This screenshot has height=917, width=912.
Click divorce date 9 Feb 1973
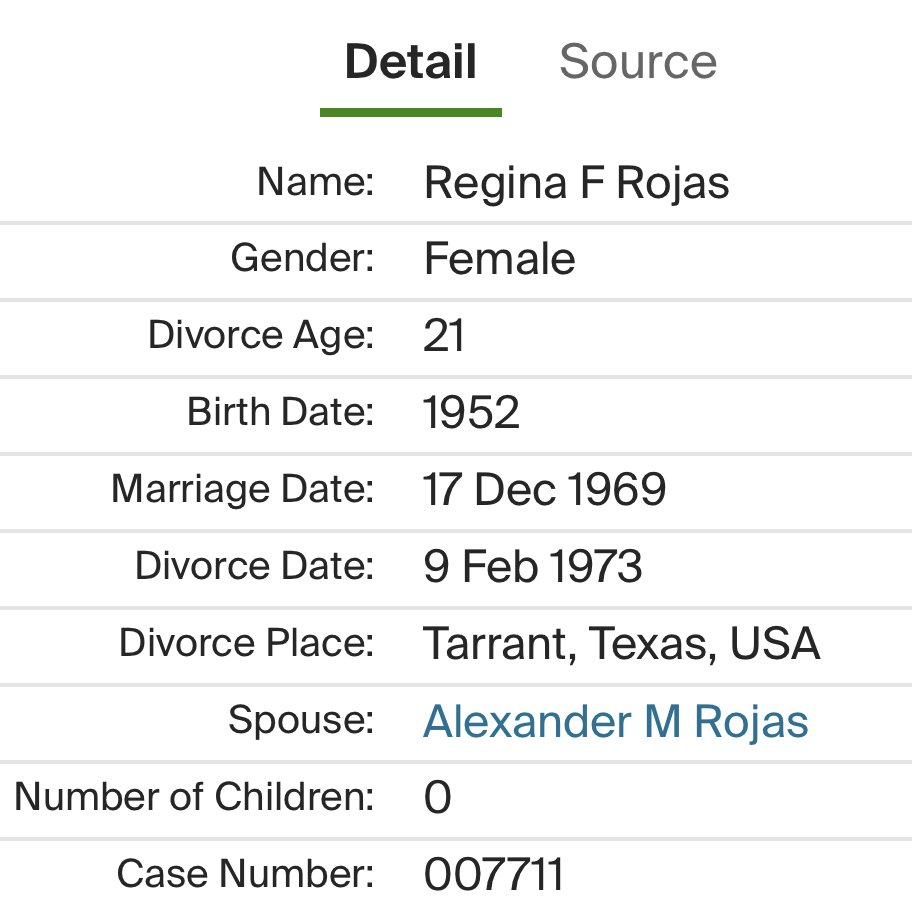tap(533, 566)
